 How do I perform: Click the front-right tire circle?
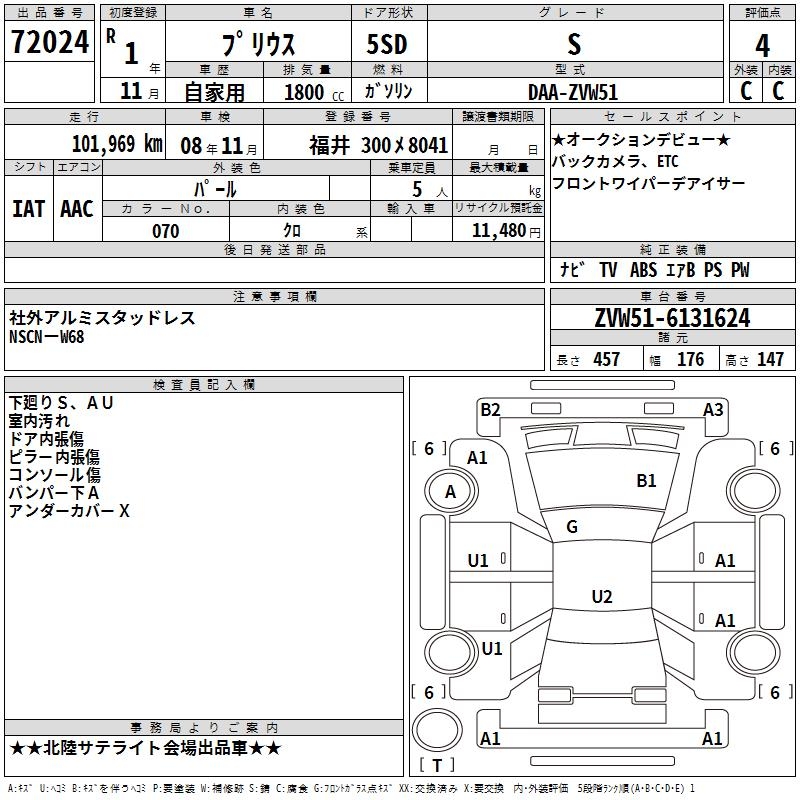click(753, 491)
